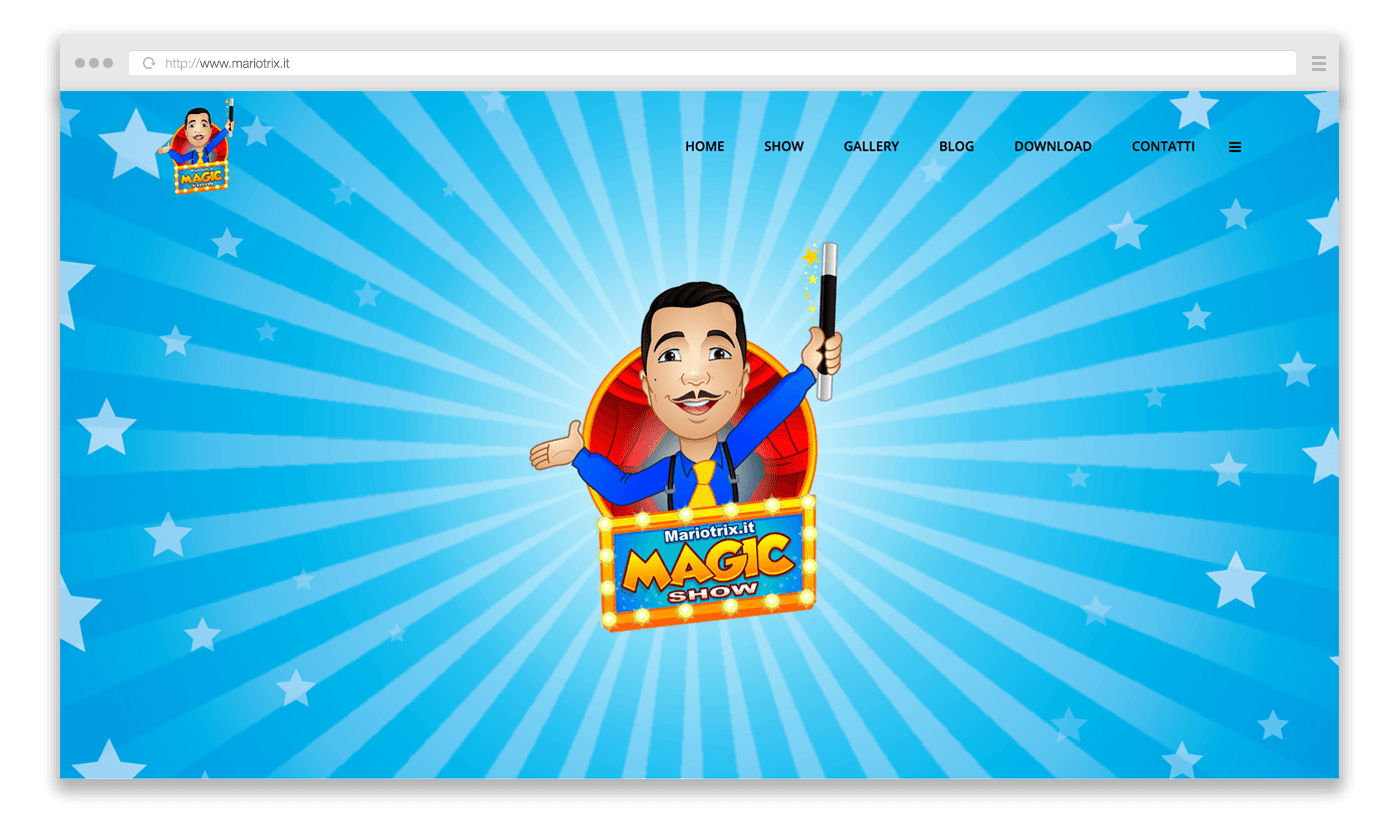
Task: Open the browser menu icon beside address bar
Action: coord(1318,63)
